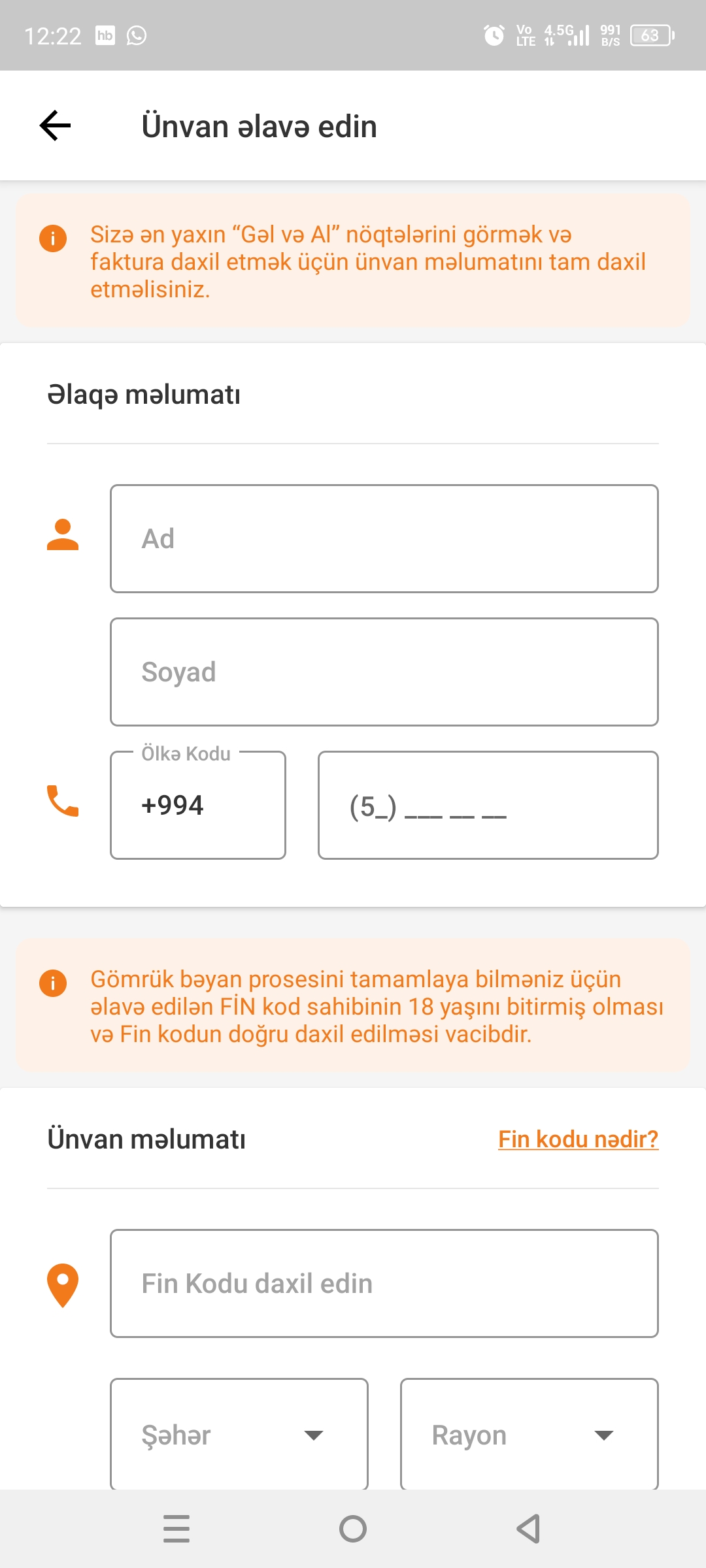Image resolution: width=706 pixels, height=1568 pixels.
Task: Select the Ölkə Kodu +994 field
Action: [x=198, y=805]
